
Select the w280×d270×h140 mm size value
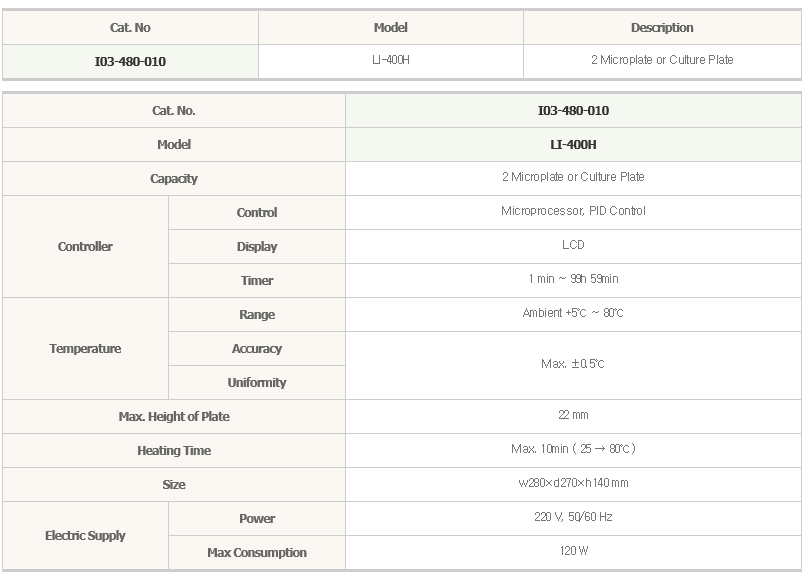point(573,483)
